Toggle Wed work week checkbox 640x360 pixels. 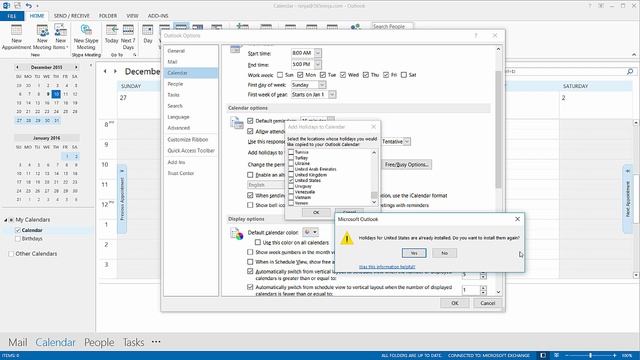[343, 75]
